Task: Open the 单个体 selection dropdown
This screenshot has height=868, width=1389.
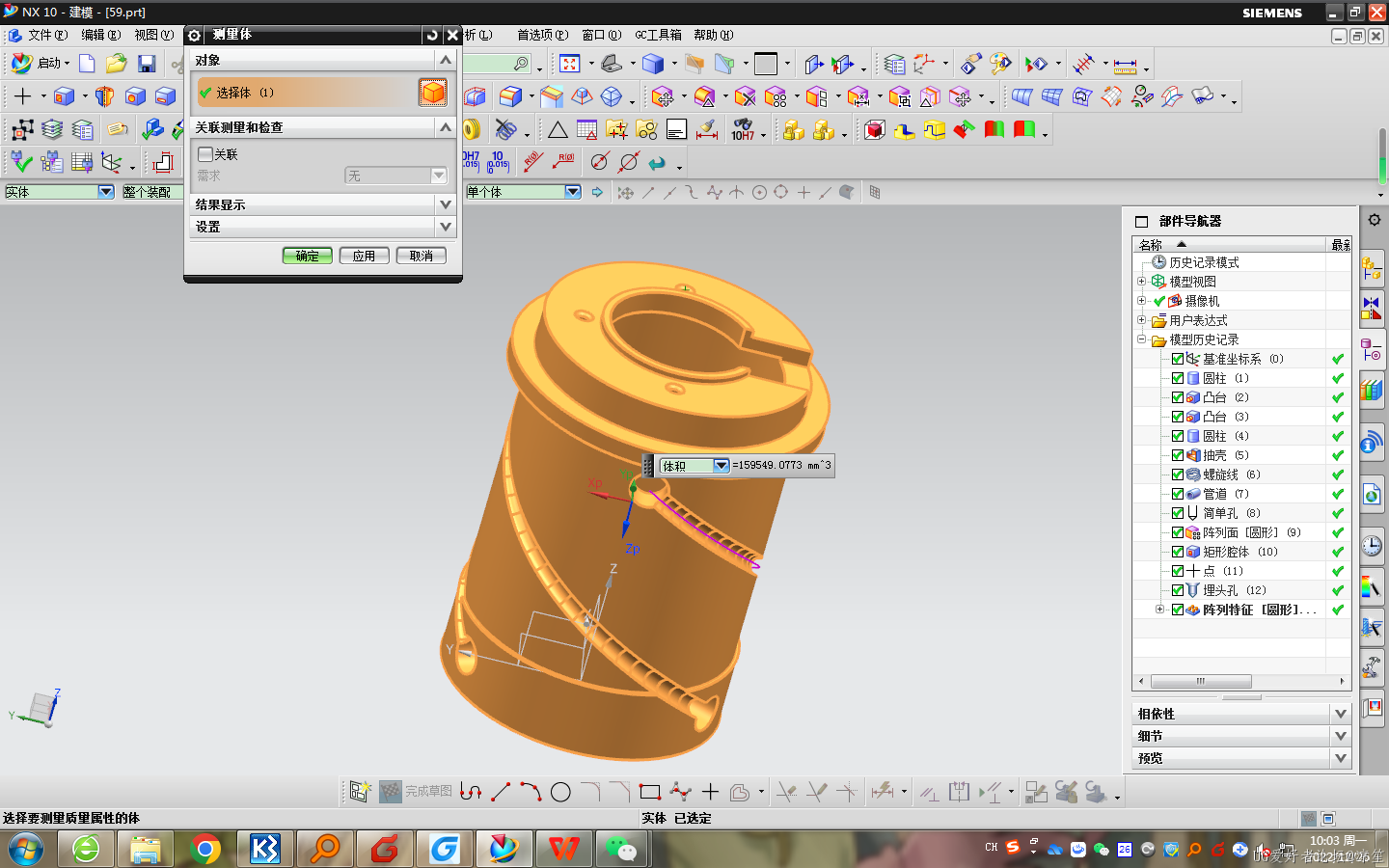Action: (x=573, y=192)
